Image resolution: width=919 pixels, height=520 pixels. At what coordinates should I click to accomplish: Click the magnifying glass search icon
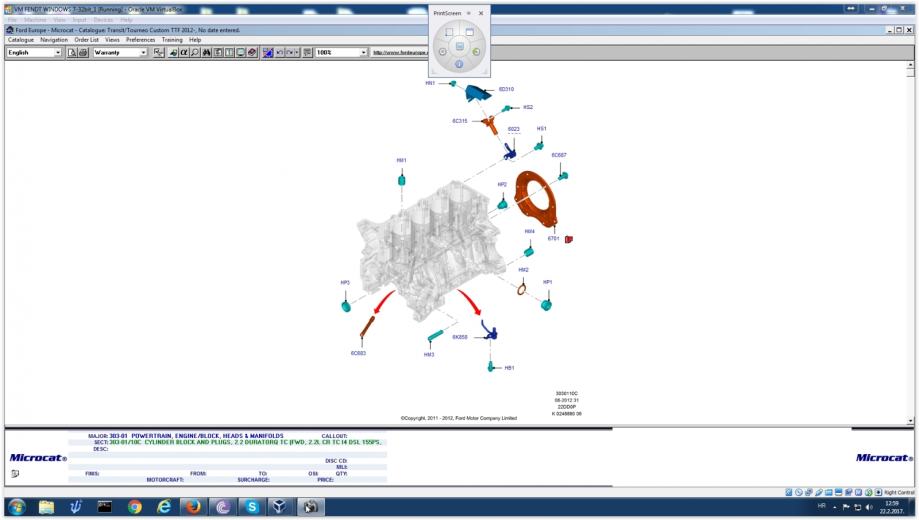[x=195, y=53]
